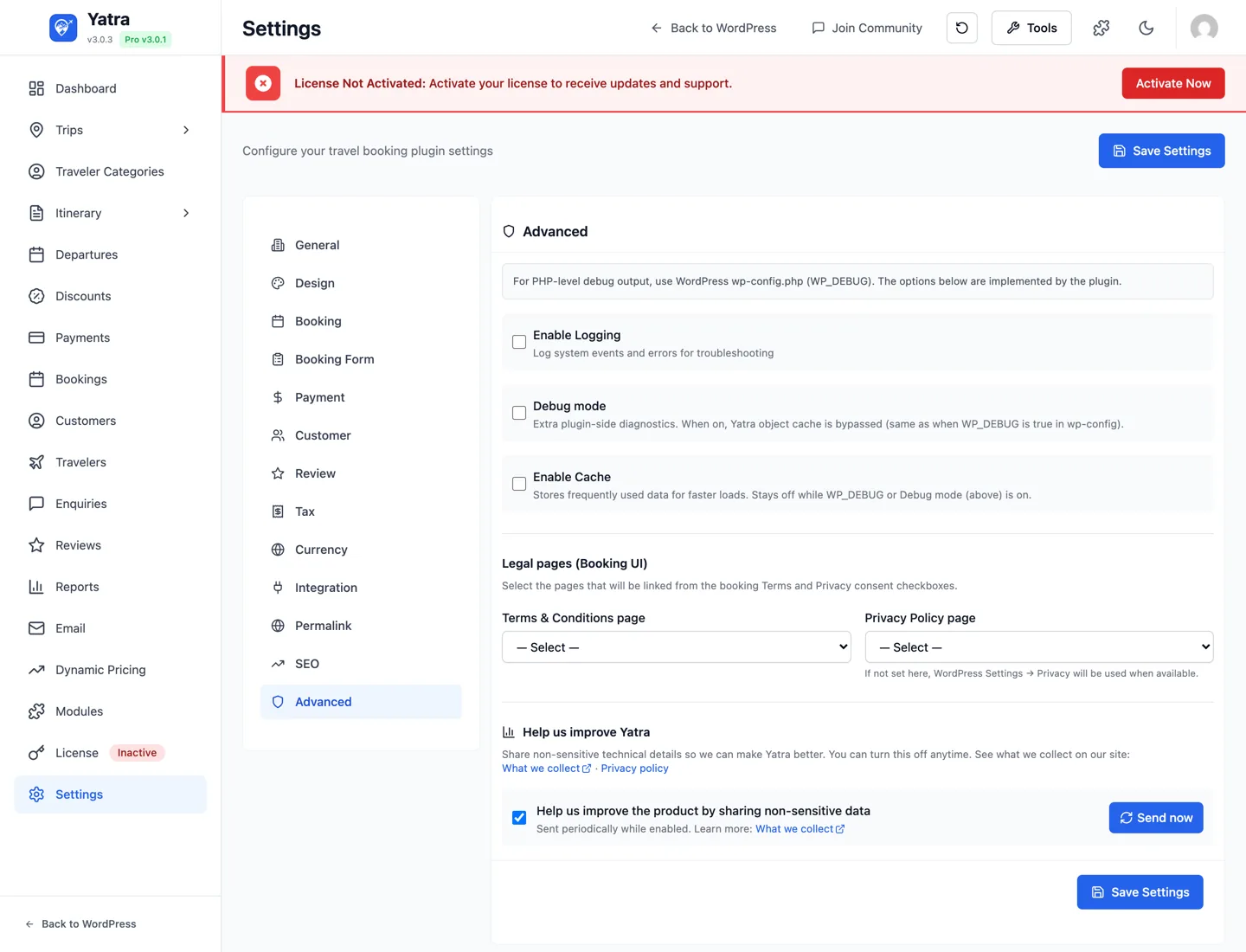Click the Pro v3.0.1 version badge
This screenshot has width=1246, height=952.
145,39
